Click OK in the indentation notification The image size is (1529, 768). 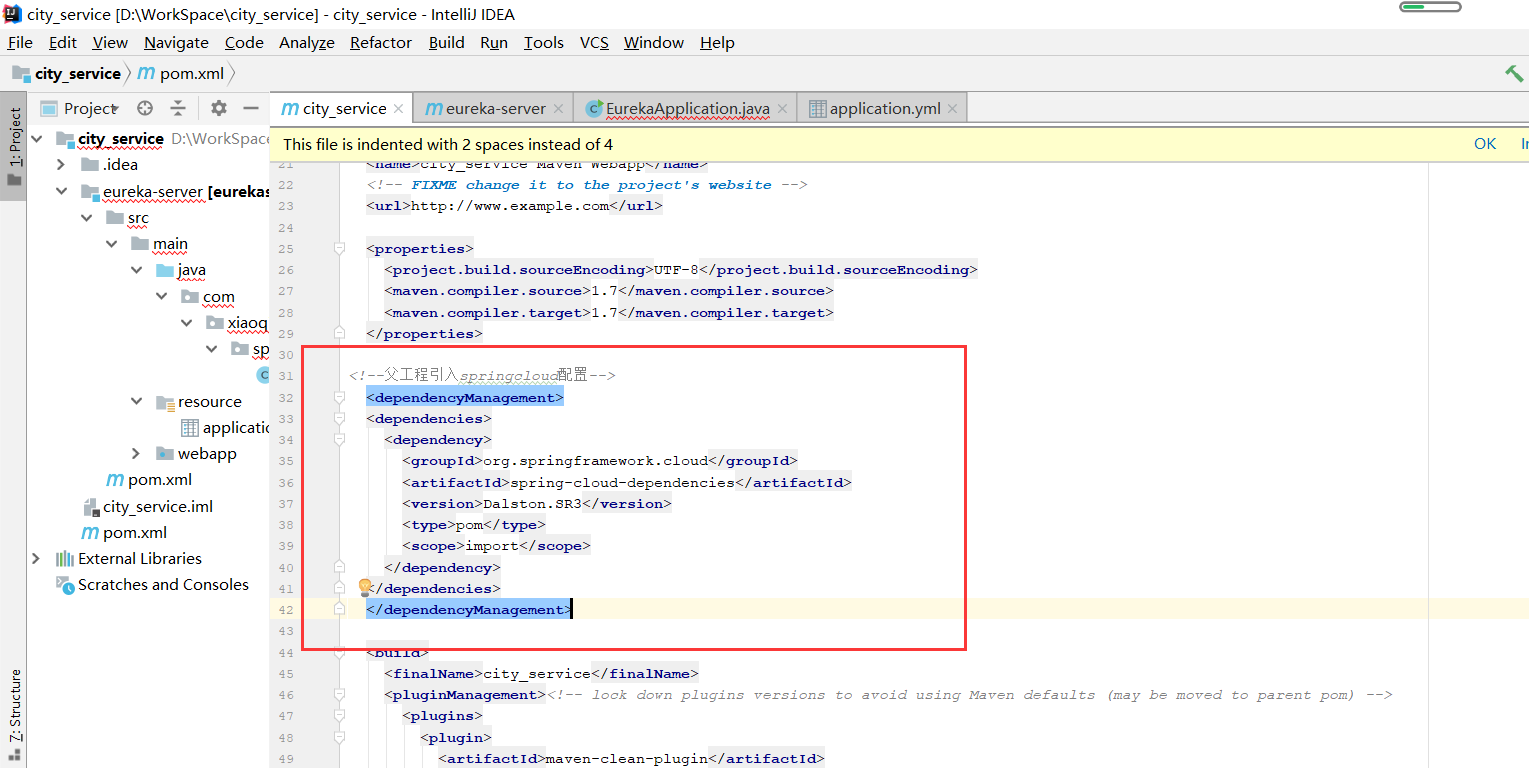coord(1485,144)
